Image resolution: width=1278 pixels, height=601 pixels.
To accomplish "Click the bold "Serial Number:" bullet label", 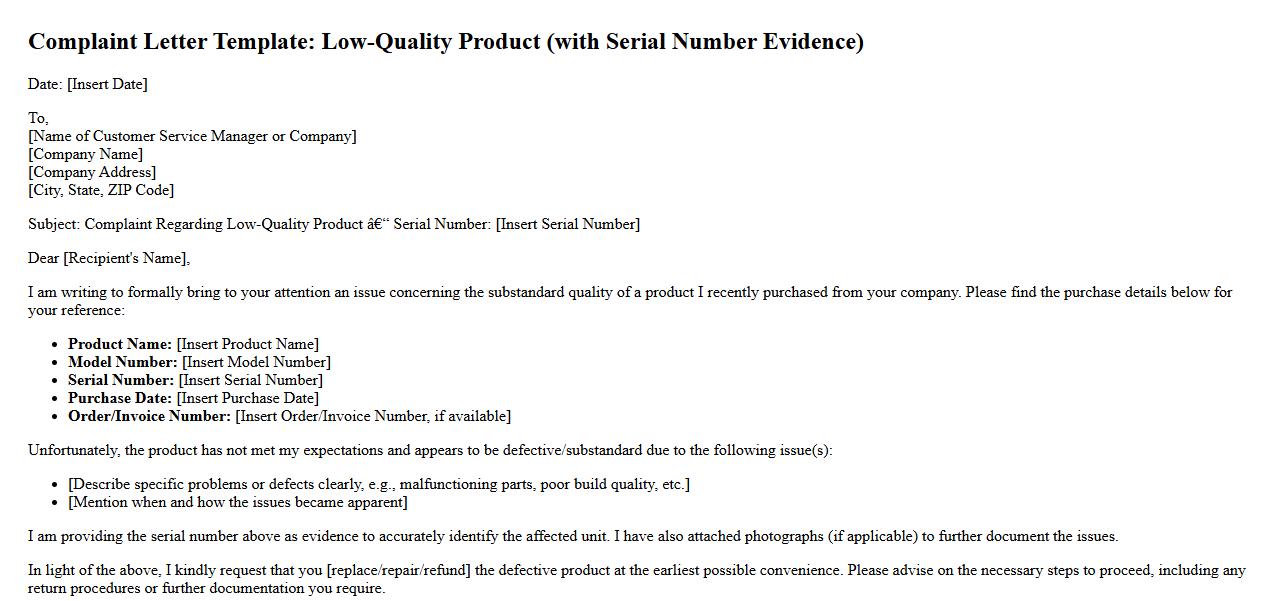I will point(121,380).
